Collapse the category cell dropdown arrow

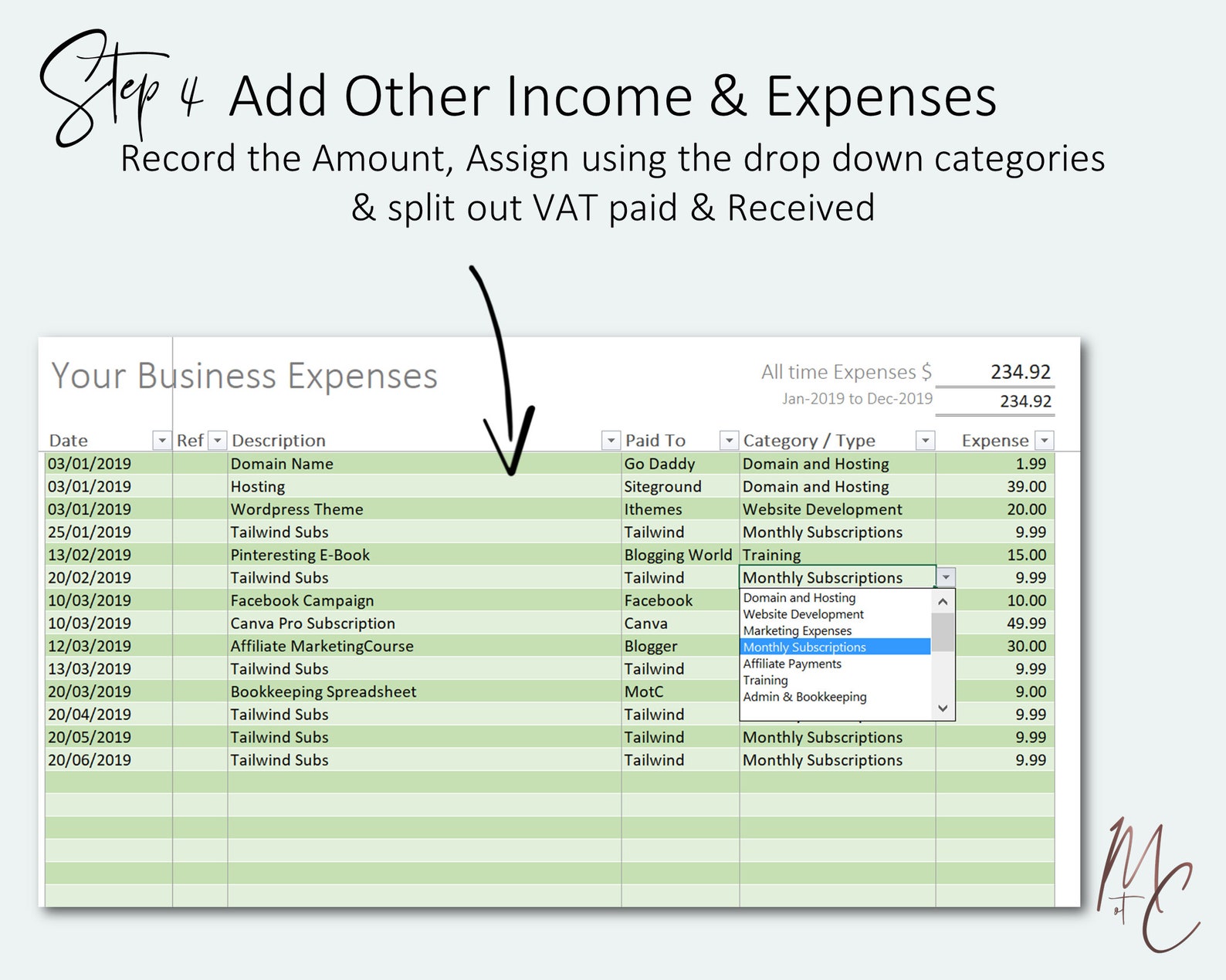946,577
